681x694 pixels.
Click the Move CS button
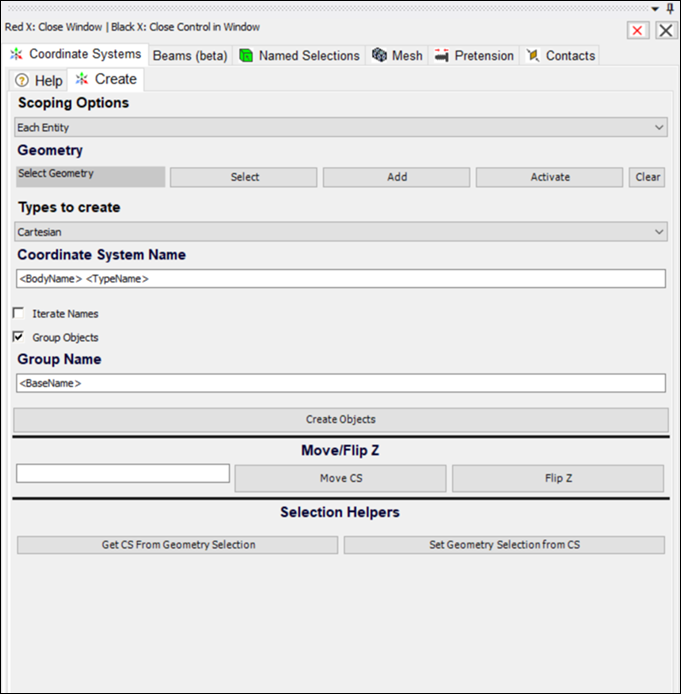click(341, 478)
